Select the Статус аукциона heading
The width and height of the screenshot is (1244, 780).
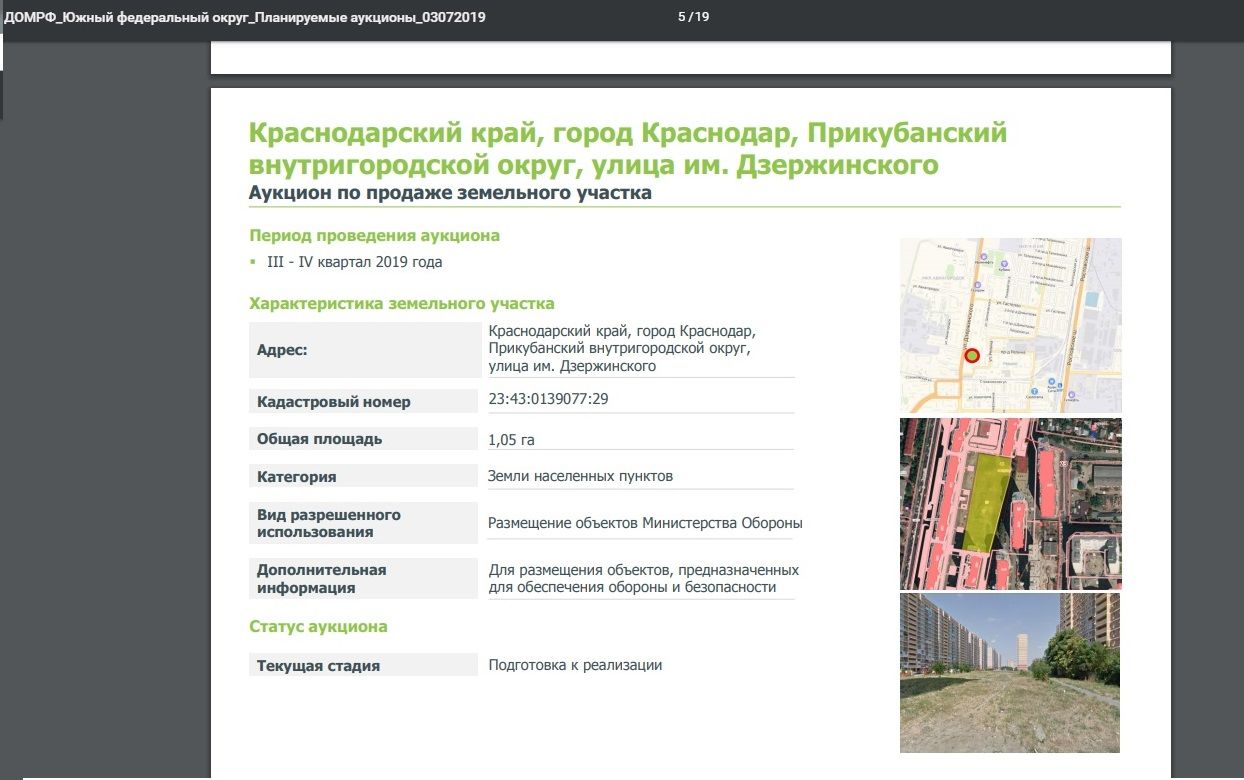point(318,627)
